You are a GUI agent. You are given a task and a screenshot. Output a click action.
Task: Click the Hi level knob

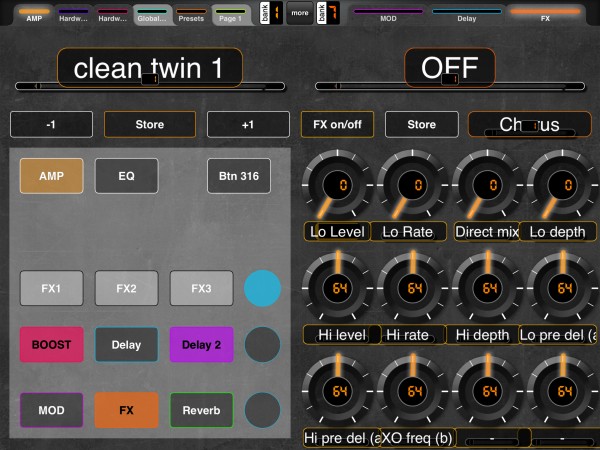click(338, 288)
